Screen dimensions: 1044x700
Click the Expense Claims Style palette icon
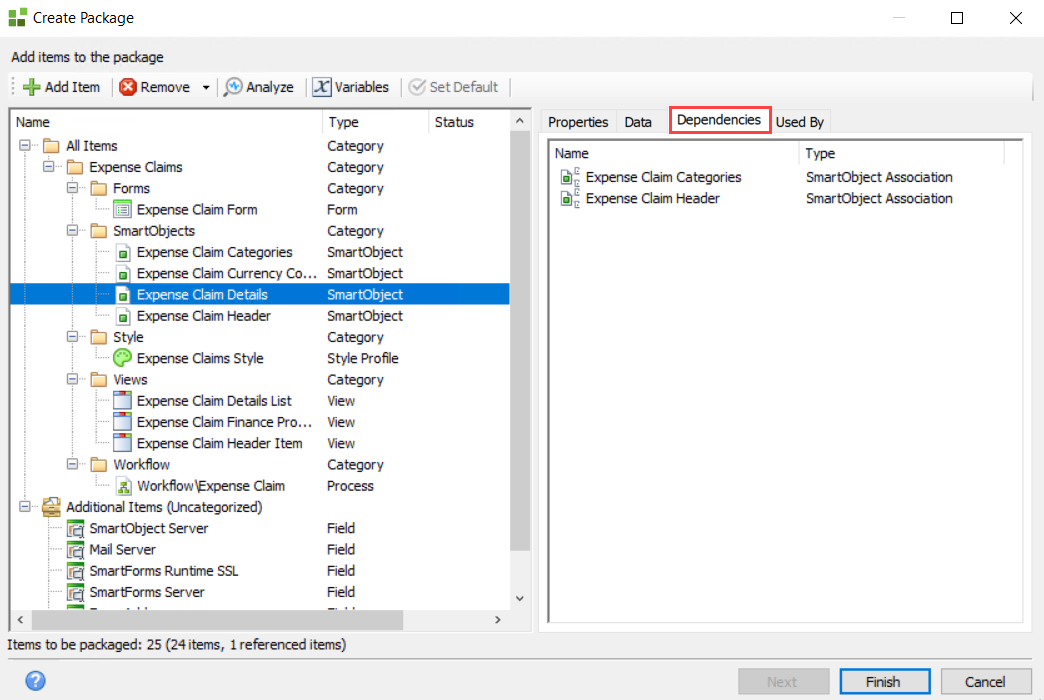(123, 358)
